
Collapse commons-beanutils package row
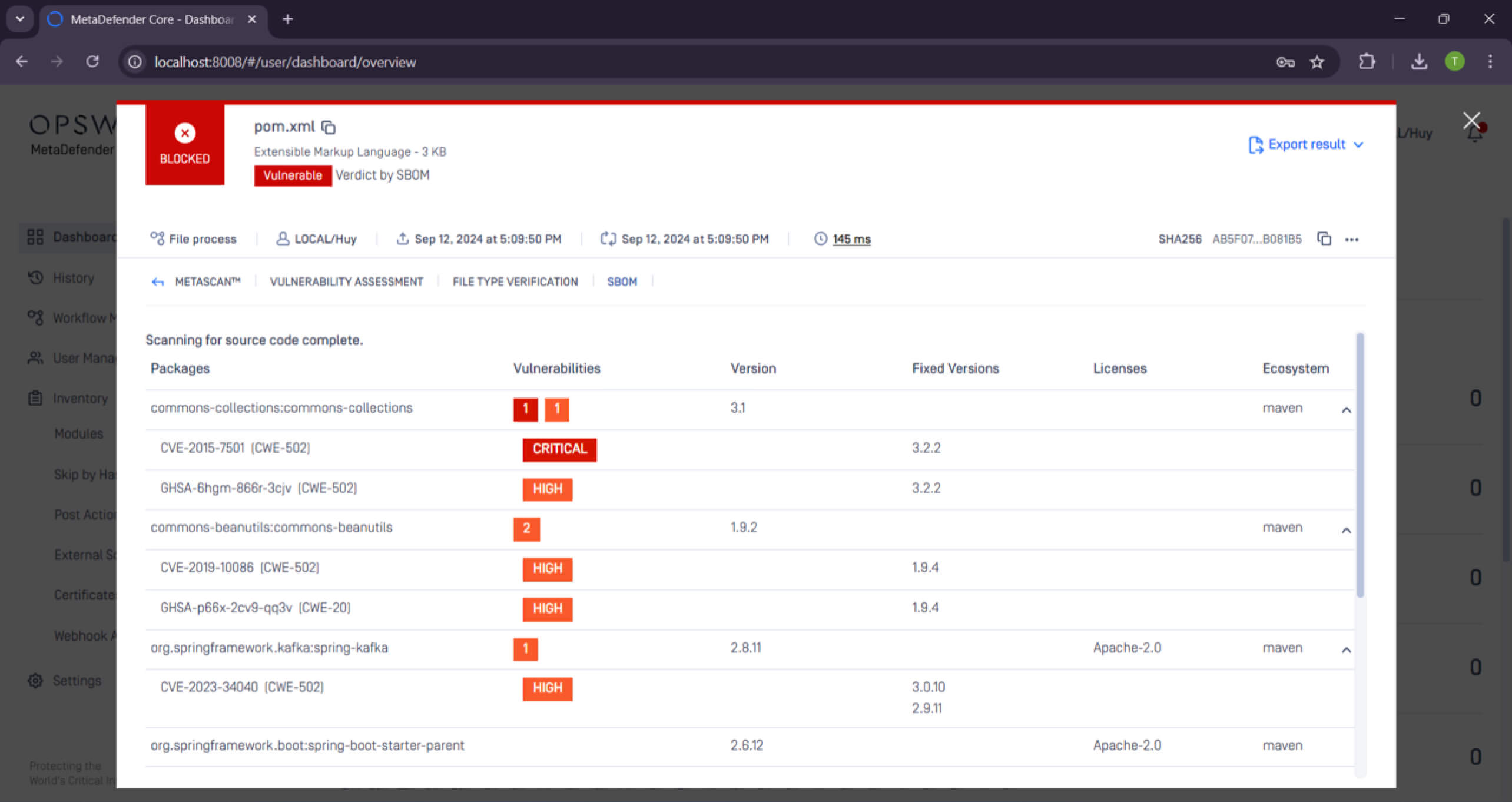1346,530
